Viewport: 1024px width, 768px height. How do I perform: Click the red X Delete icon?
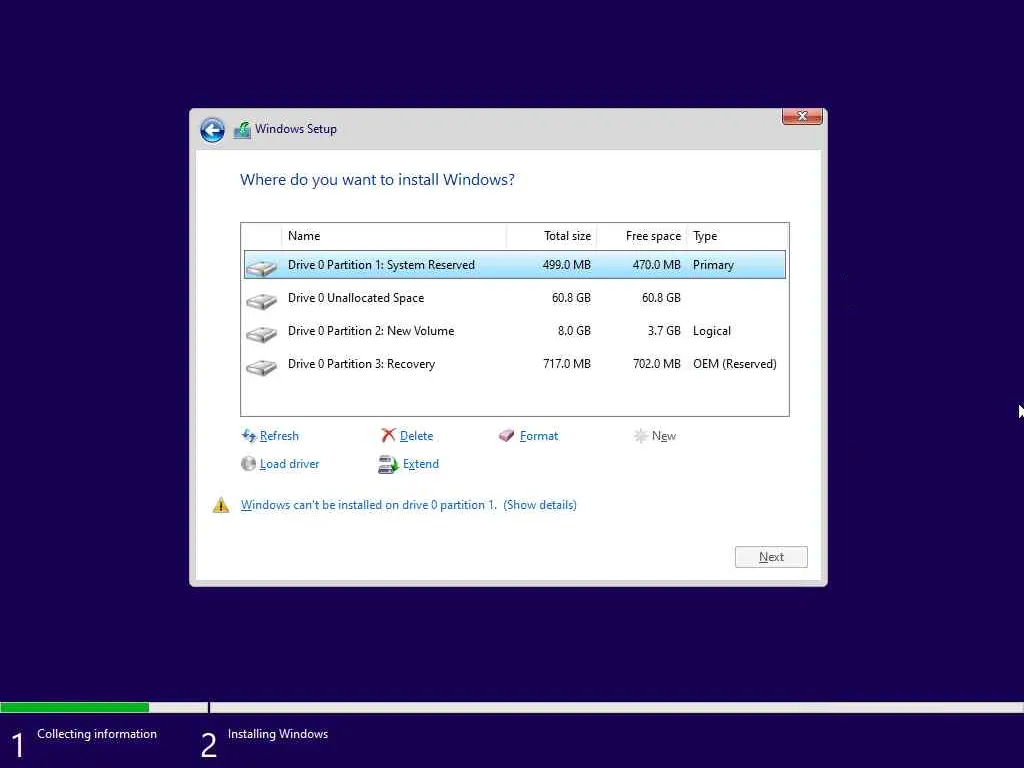tap(389, 436)
